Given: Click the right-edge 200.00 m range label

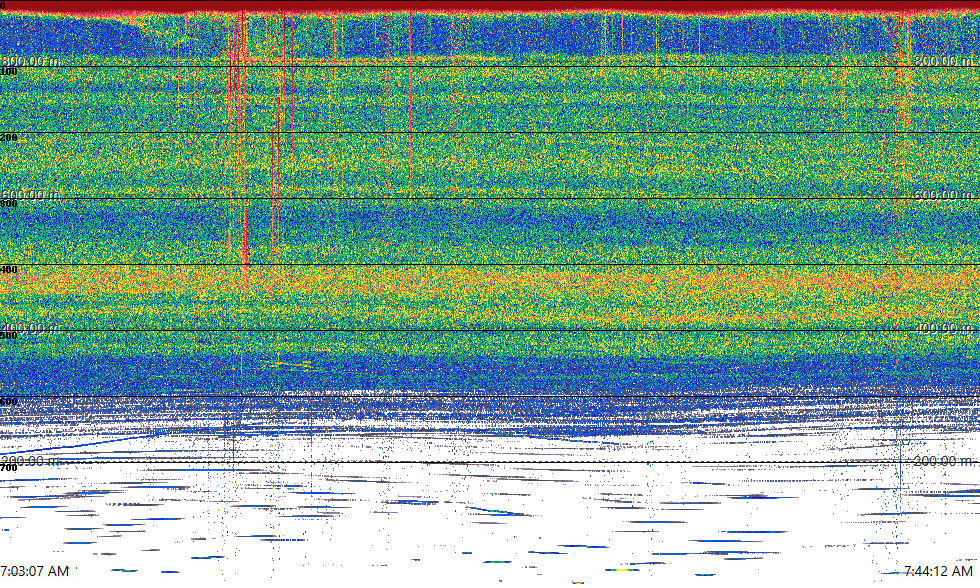Looking at the screenshot, I should [x=943, y=461].
